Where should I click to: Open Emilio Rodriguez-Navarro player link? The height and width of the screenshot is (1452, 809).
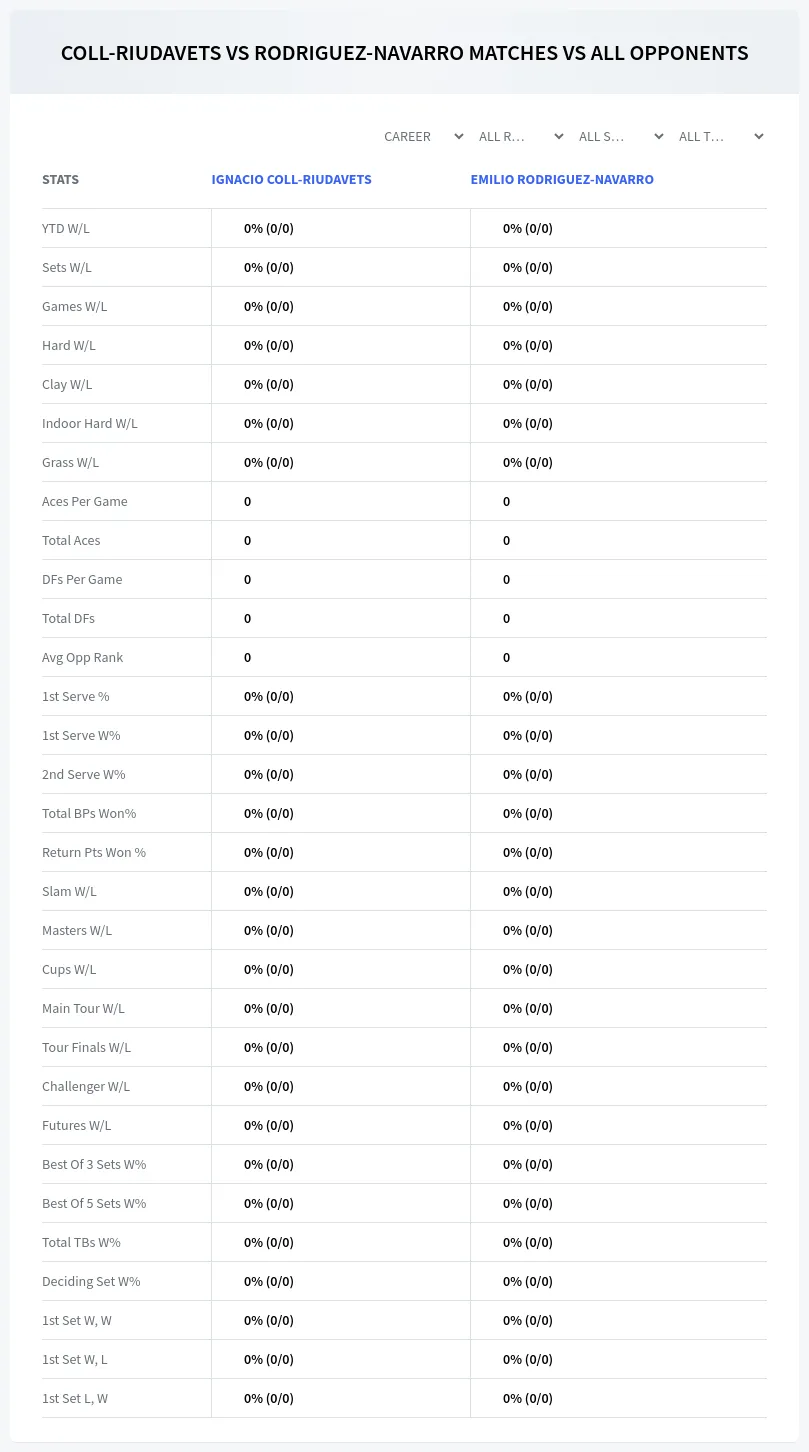tap(562, 180)
